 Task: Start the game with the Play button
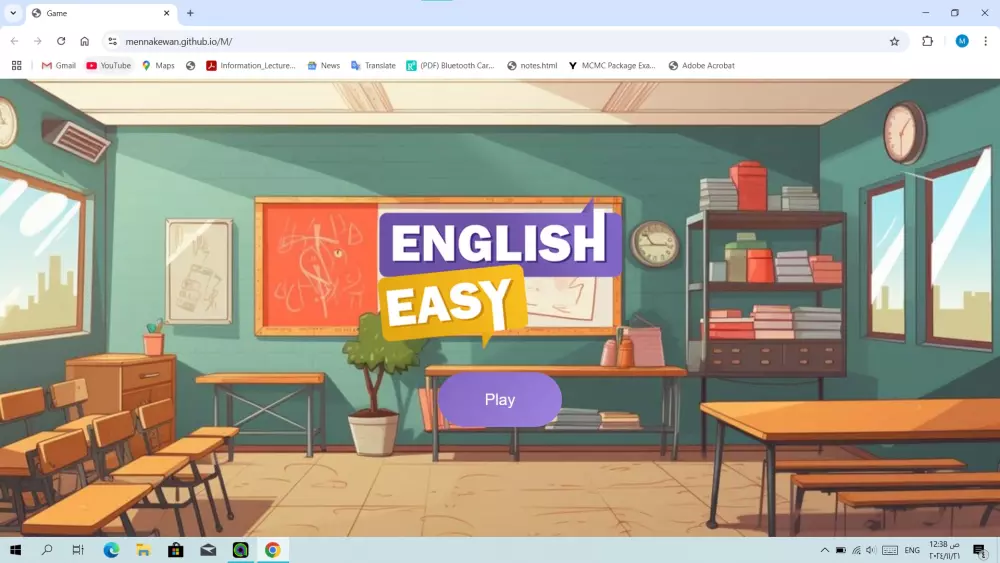pos(499,400)
